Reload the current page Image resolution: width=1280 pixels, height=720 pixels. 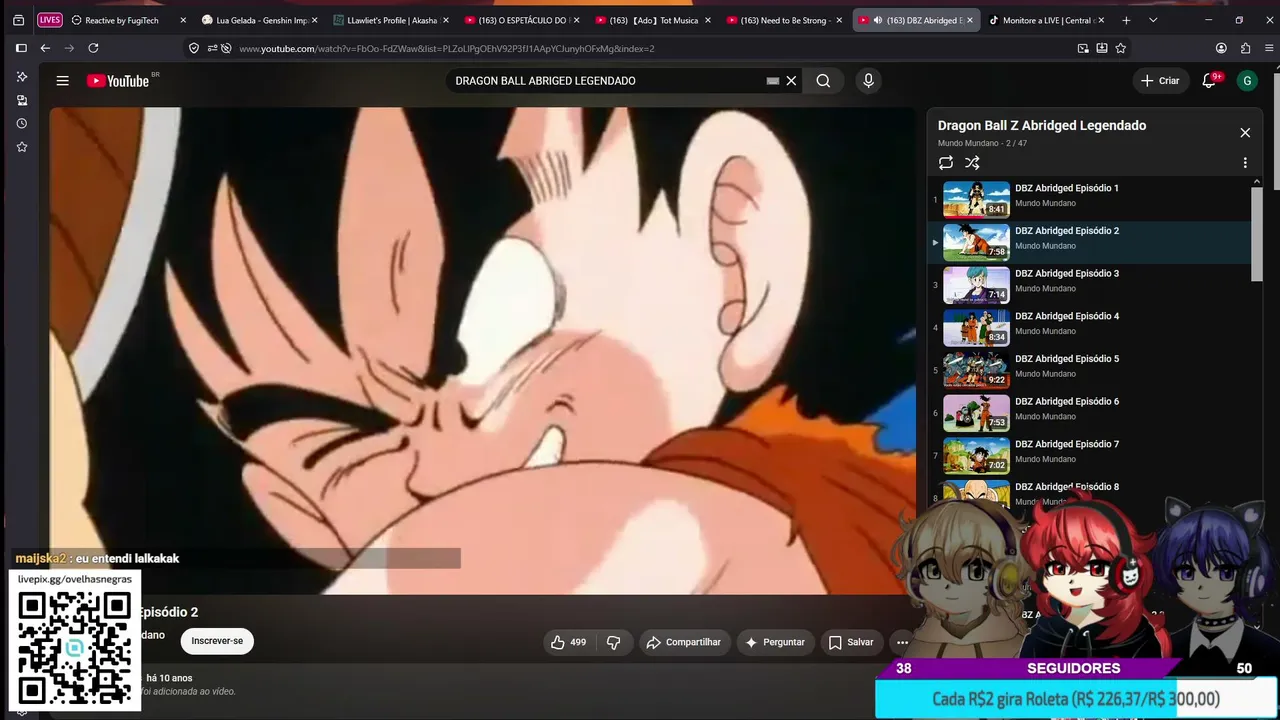(x=93, y=48)
